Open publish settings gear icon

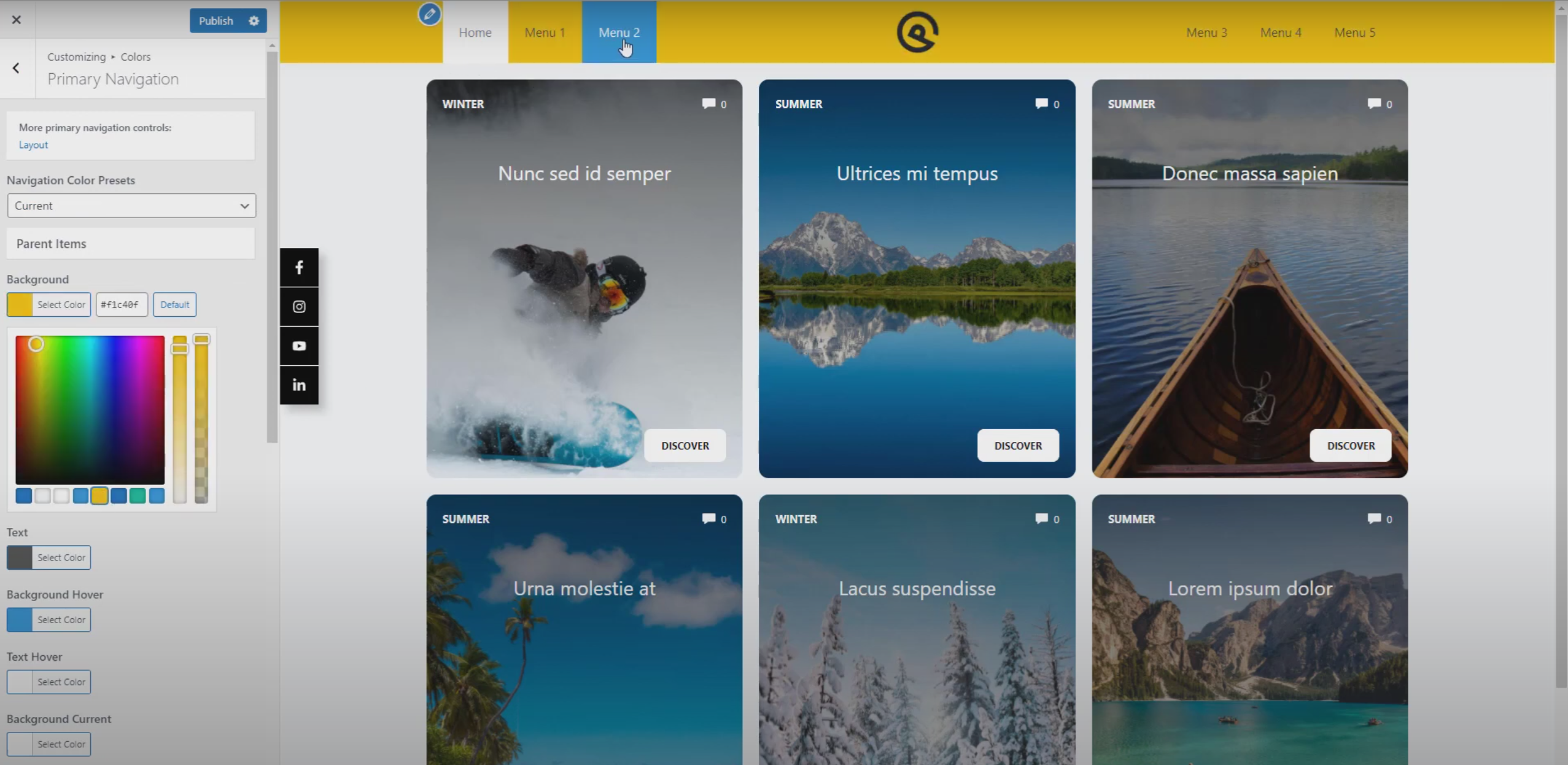254,21
